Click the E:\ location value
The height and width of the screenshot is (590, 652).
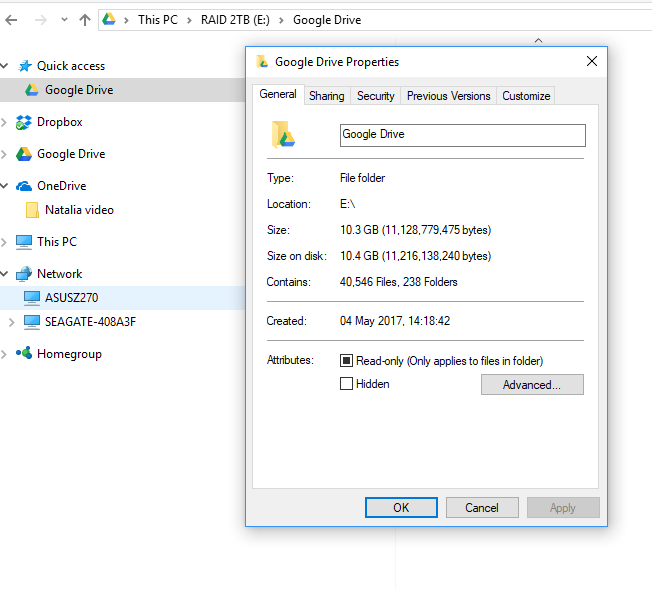(x=347, y=204)
